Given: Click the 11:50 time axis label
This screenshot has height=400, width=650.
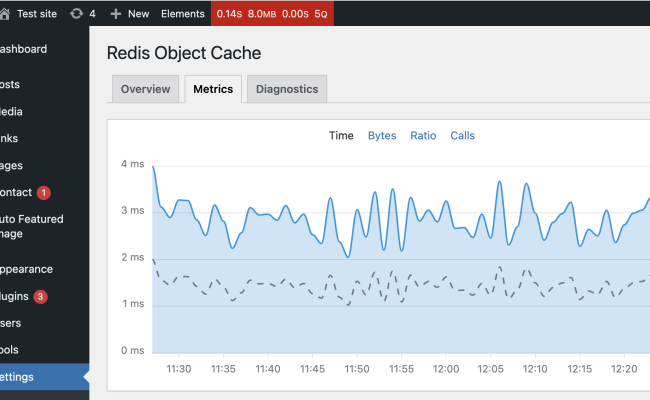Looking at the screenshot, I should (357, 369).
